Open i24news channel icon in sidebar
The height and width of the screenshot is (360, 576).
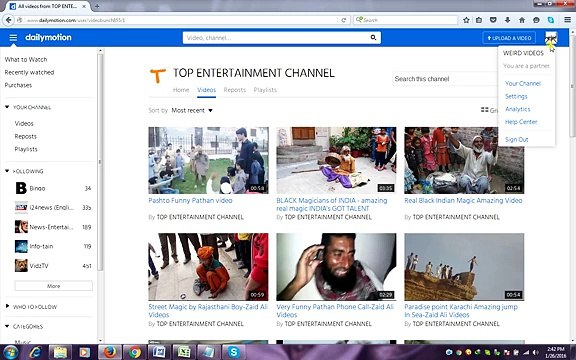tap(21, 208)
